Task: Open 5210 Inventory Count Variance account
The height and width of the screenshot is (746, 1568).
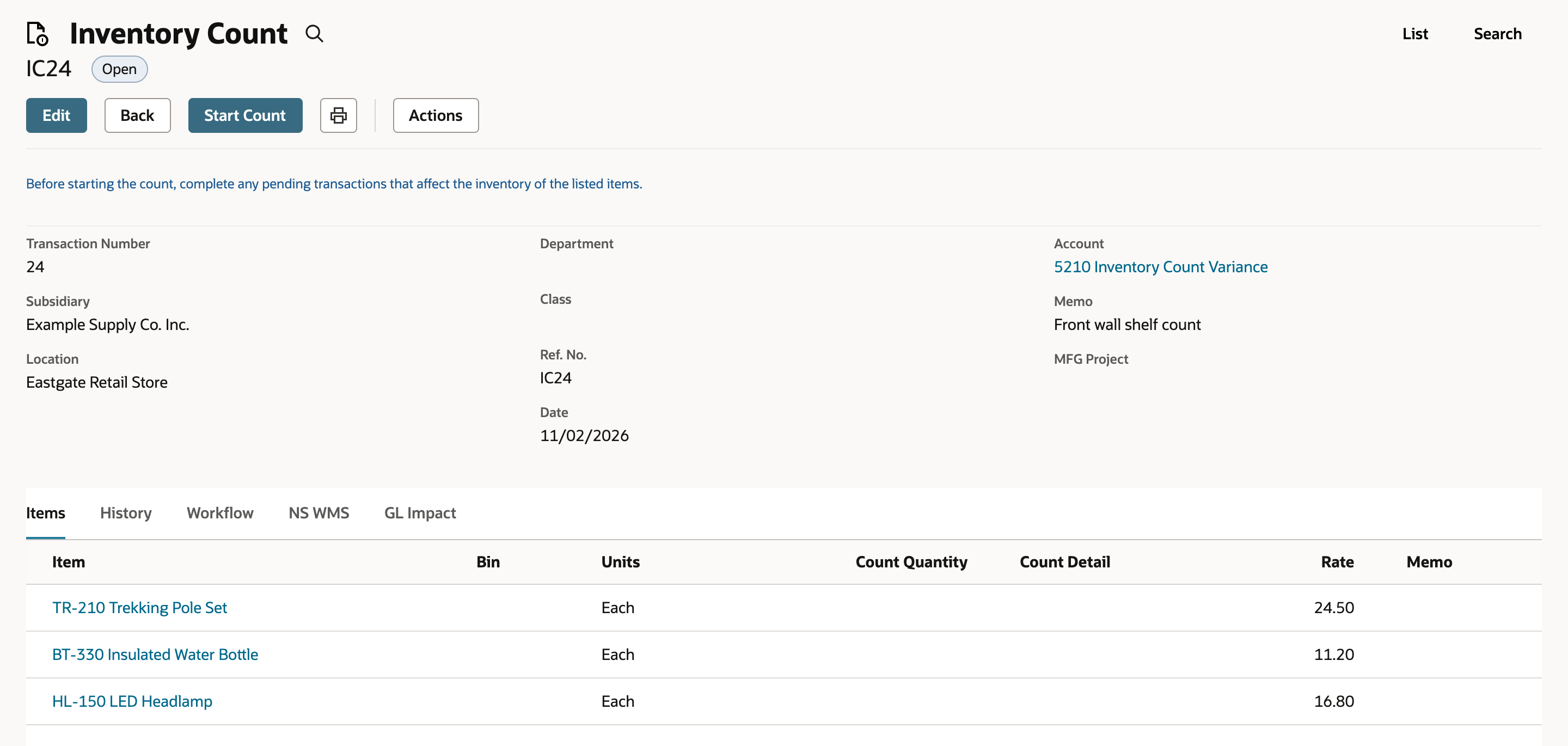Action: [x=1161, y=267]
